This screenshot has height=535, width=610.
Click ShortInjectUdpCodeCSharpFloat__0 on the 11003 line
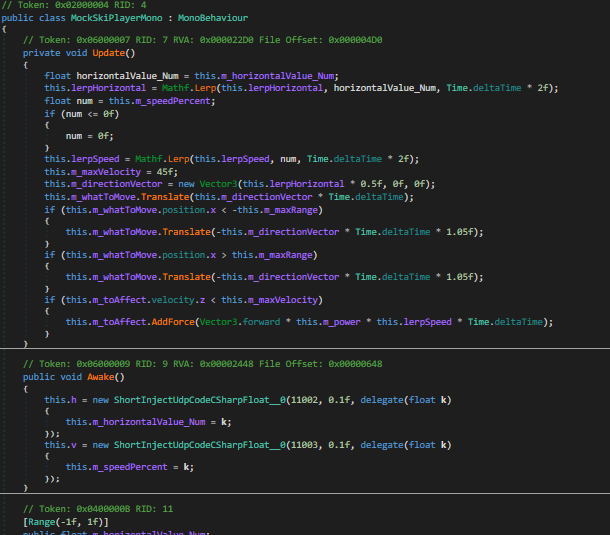pyautogui.click(x=200, y=445)
